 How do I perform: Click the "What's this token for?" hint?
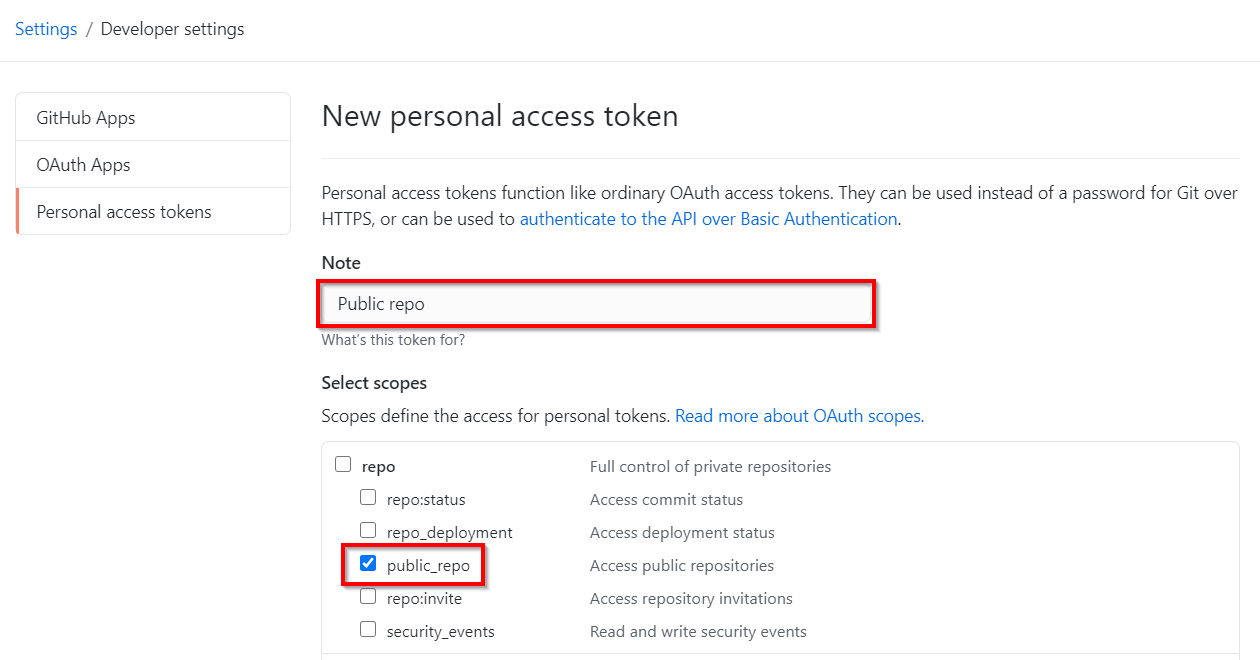click(393, 340)
